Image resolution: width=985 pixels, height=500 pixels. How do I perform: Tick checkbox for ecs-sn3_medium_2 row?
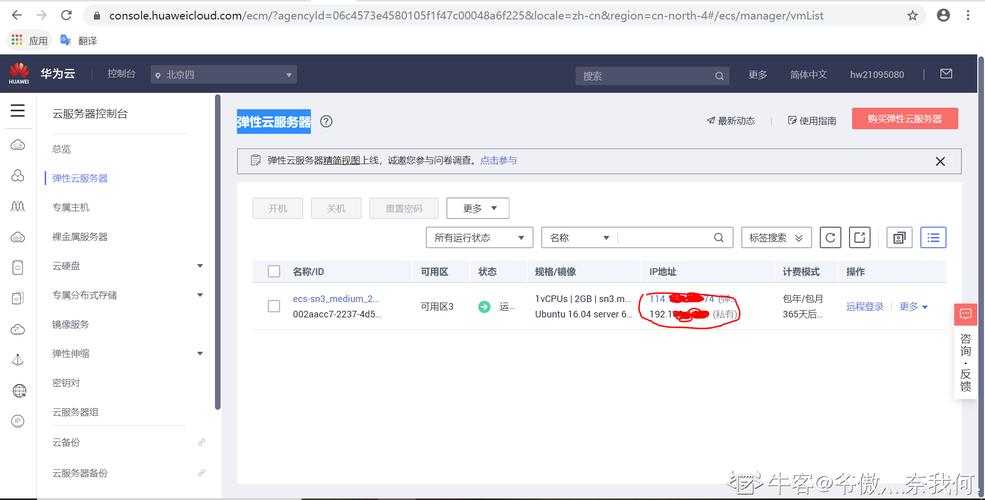click(274, 306)
